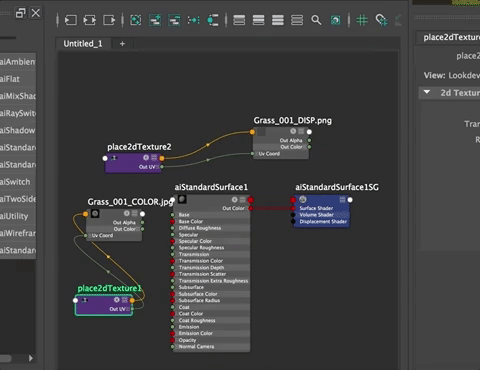480x370 pixels.
Task: Click the Input and Output Connections icon
Action: point(89,20)
